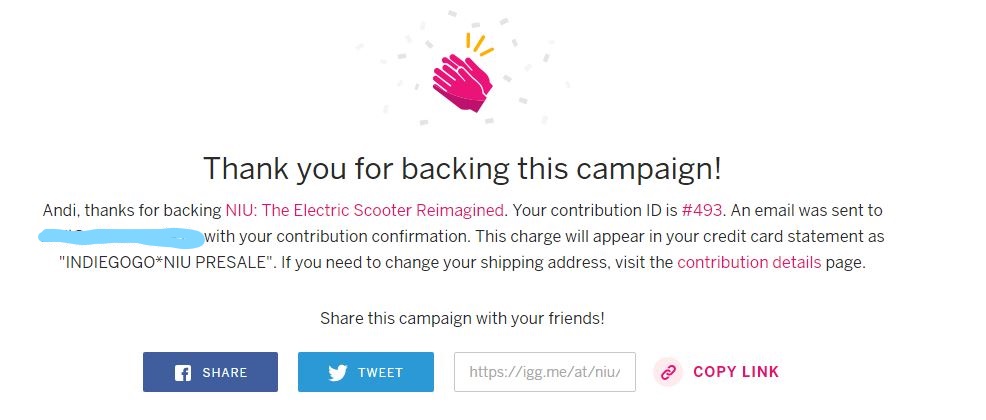
Task: Click the Twitter bird icon
Action: click(338, 373)
